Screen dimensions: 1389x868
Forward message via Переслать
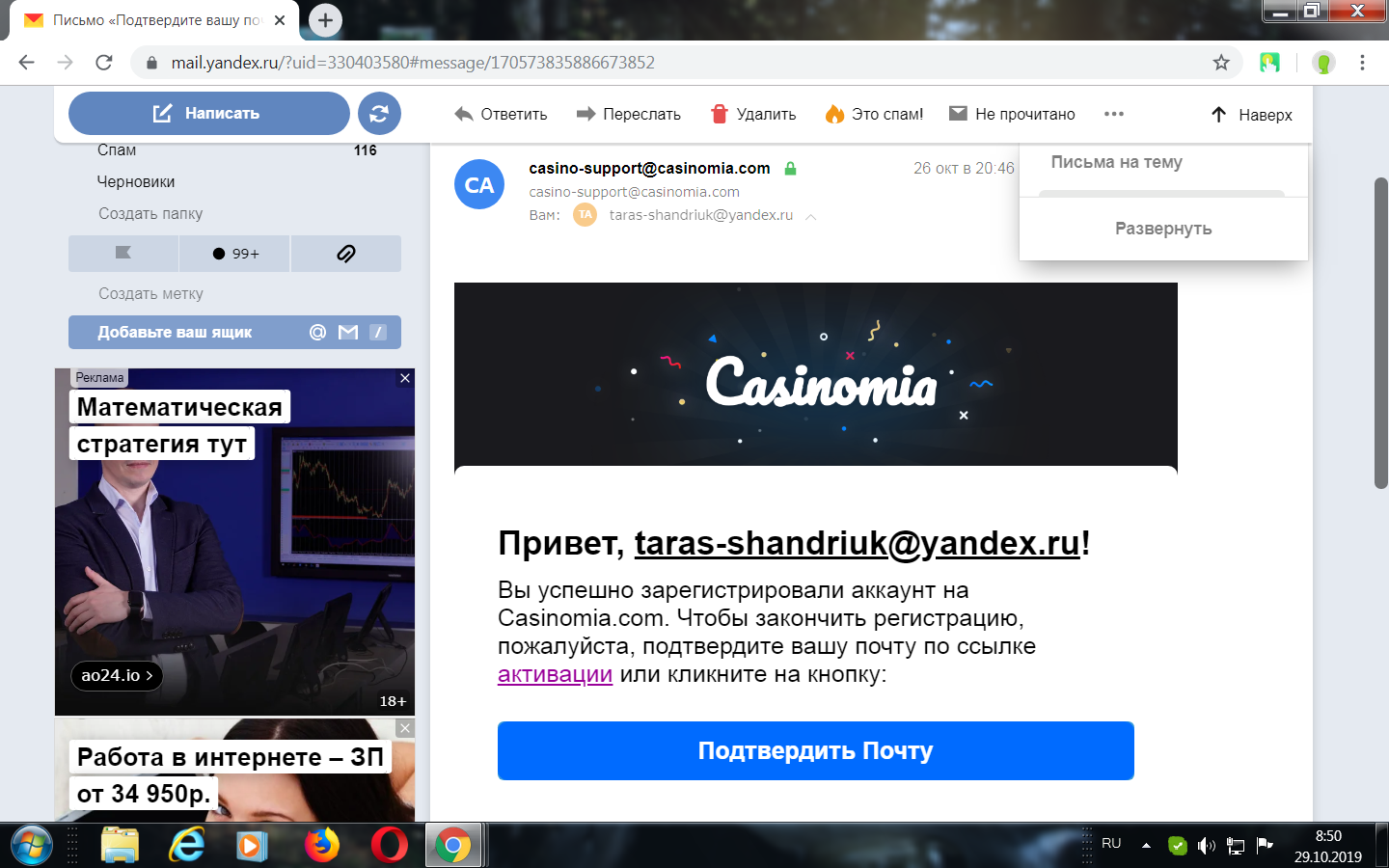629,114
